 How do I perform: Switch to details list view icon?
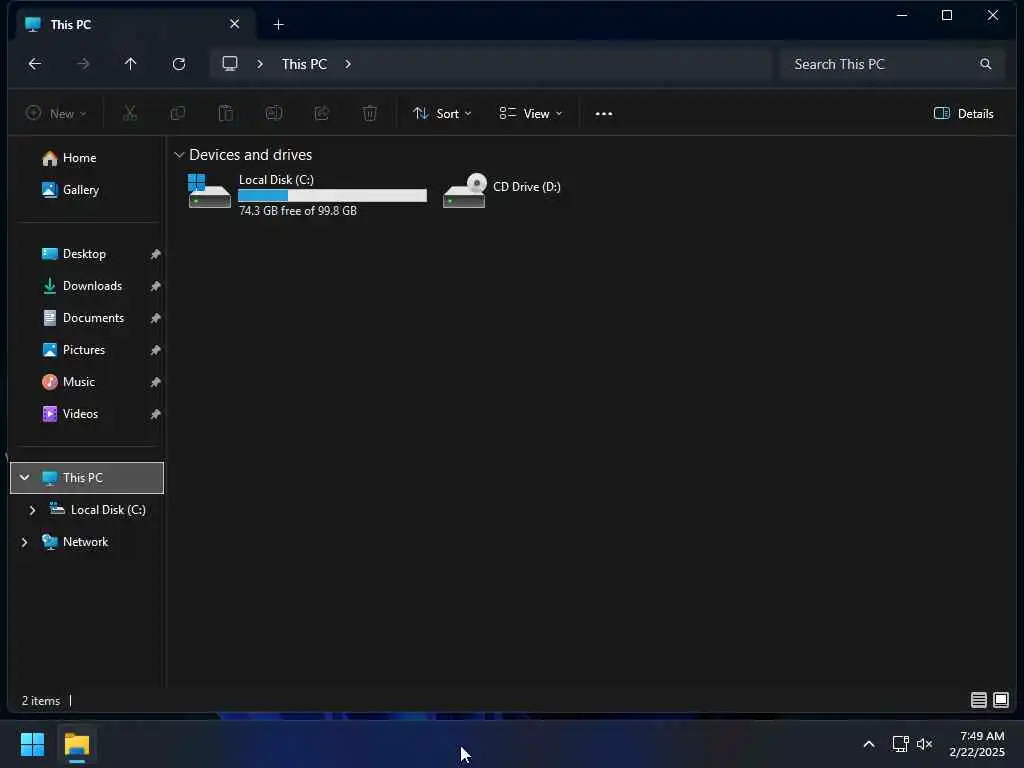(978, 700)
